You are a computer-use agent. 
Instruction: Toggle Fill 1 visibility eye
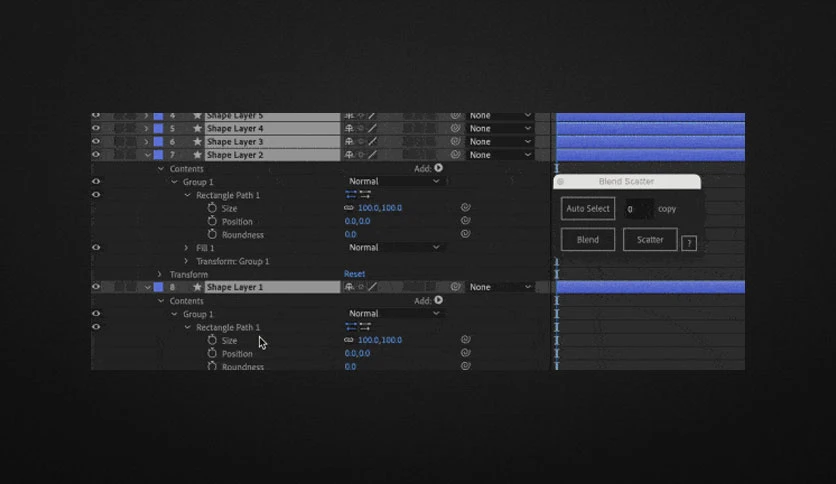point(96,247)
